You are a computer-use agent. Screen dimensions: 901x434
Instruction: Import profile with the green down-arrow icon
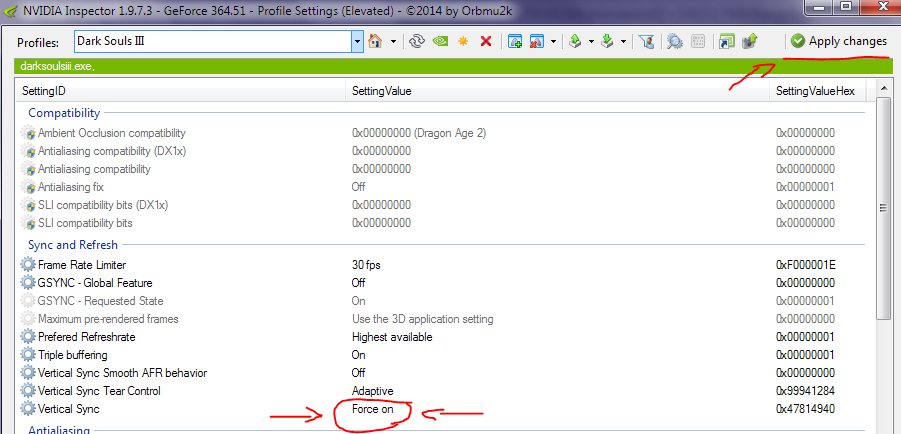tap(608, 41)
